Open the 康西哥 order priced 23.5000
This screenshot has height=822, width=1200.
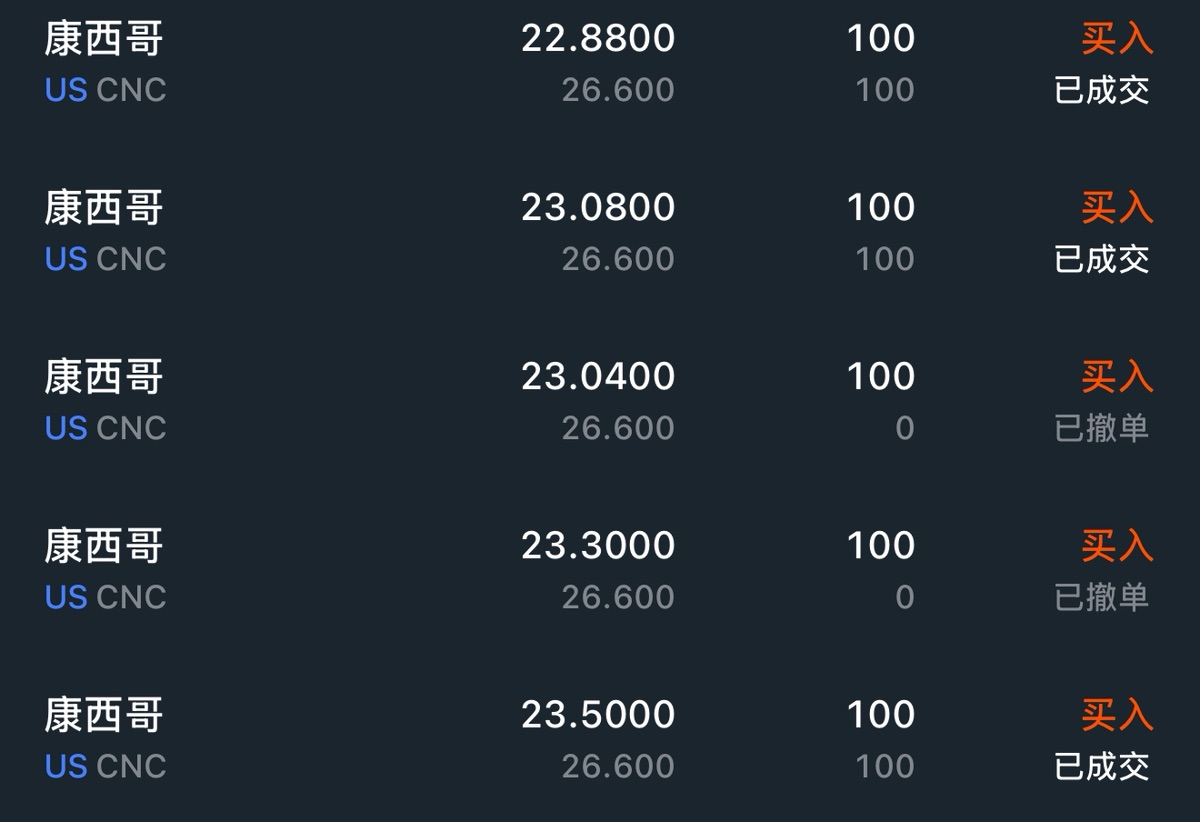click(600, 738)
